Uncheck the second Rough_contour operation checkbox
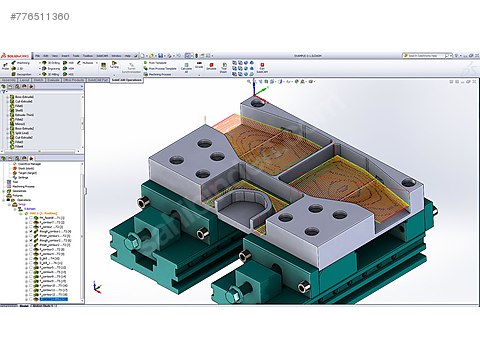Viewport: 480px width, 360px height. pyautogui.click(x=31, y=240)
